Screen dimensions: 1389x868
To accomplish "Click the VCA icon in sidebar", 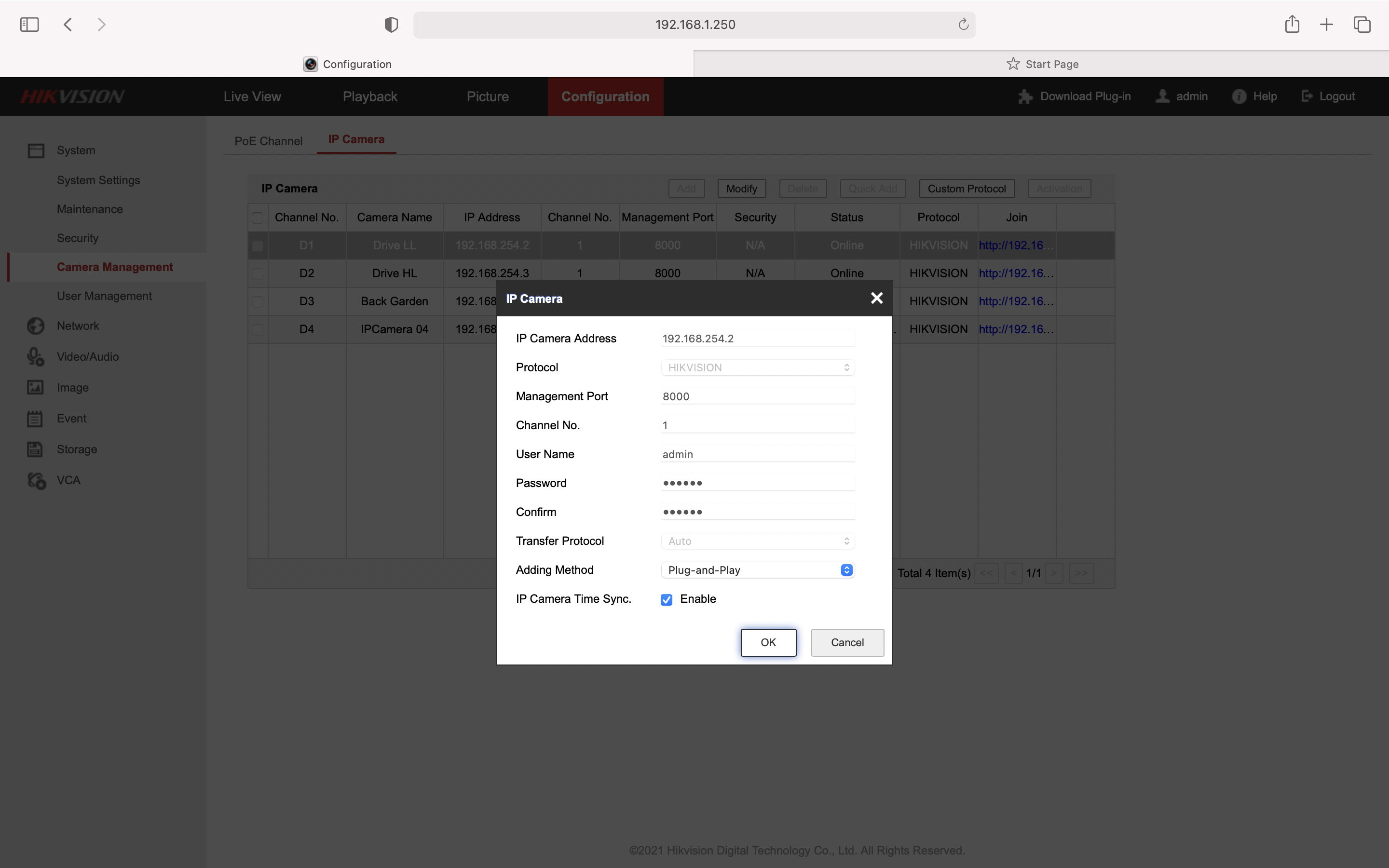I will click(36, 480).
